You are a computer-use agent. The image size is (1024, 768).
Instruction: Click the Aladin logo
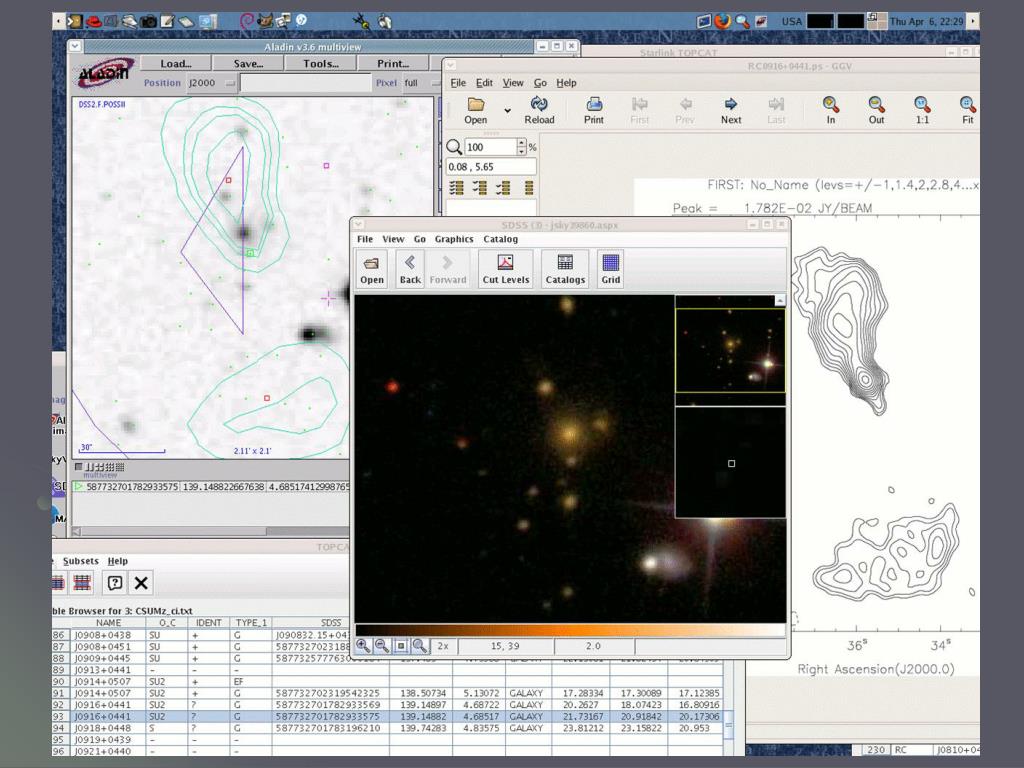[104, 73]
